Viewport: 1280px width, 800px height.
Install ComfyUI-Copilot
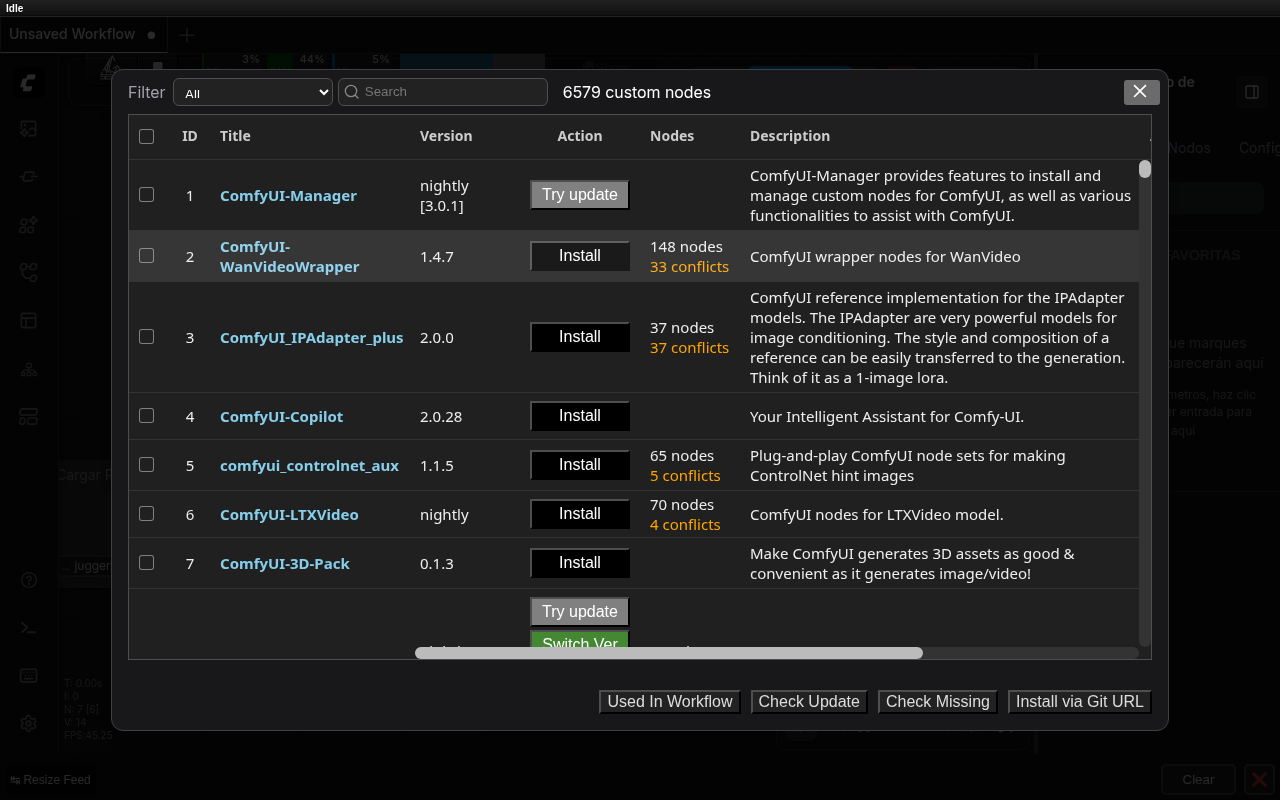580,416
